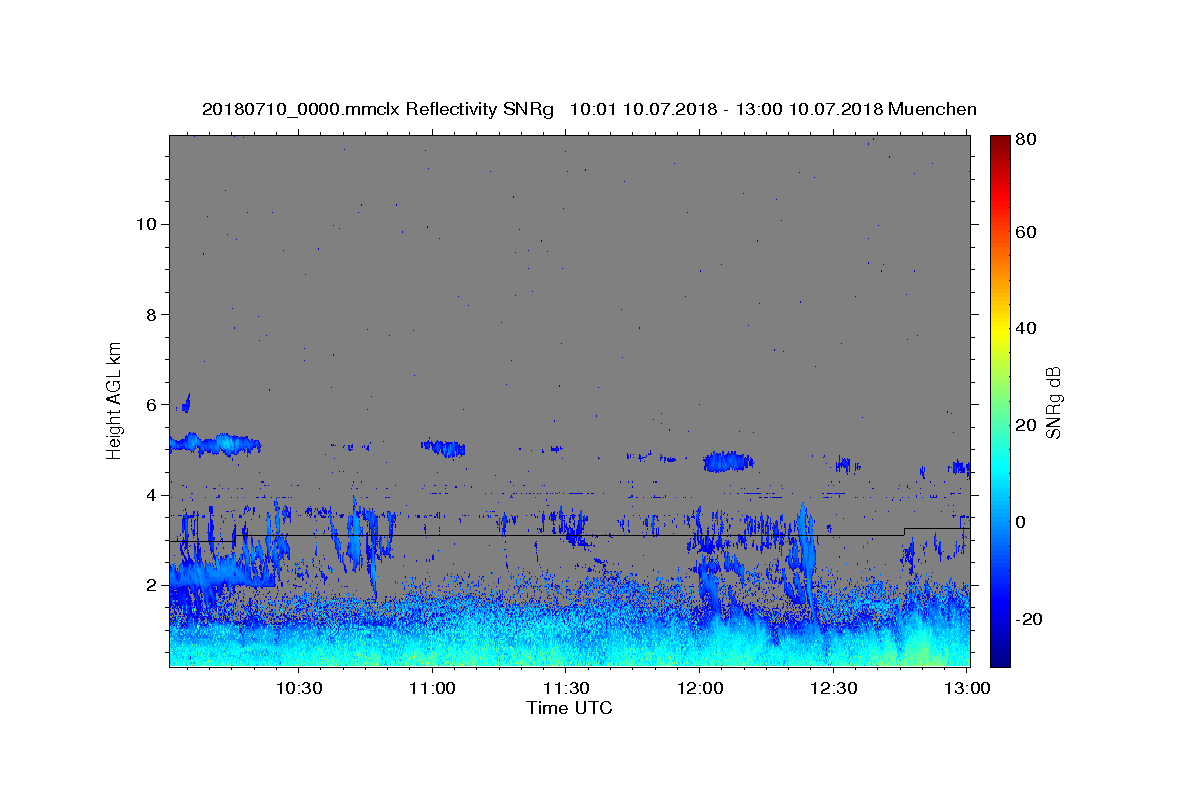Click the height tick label 6
The height and width of the screenshot is (800, 1200).
151,404
